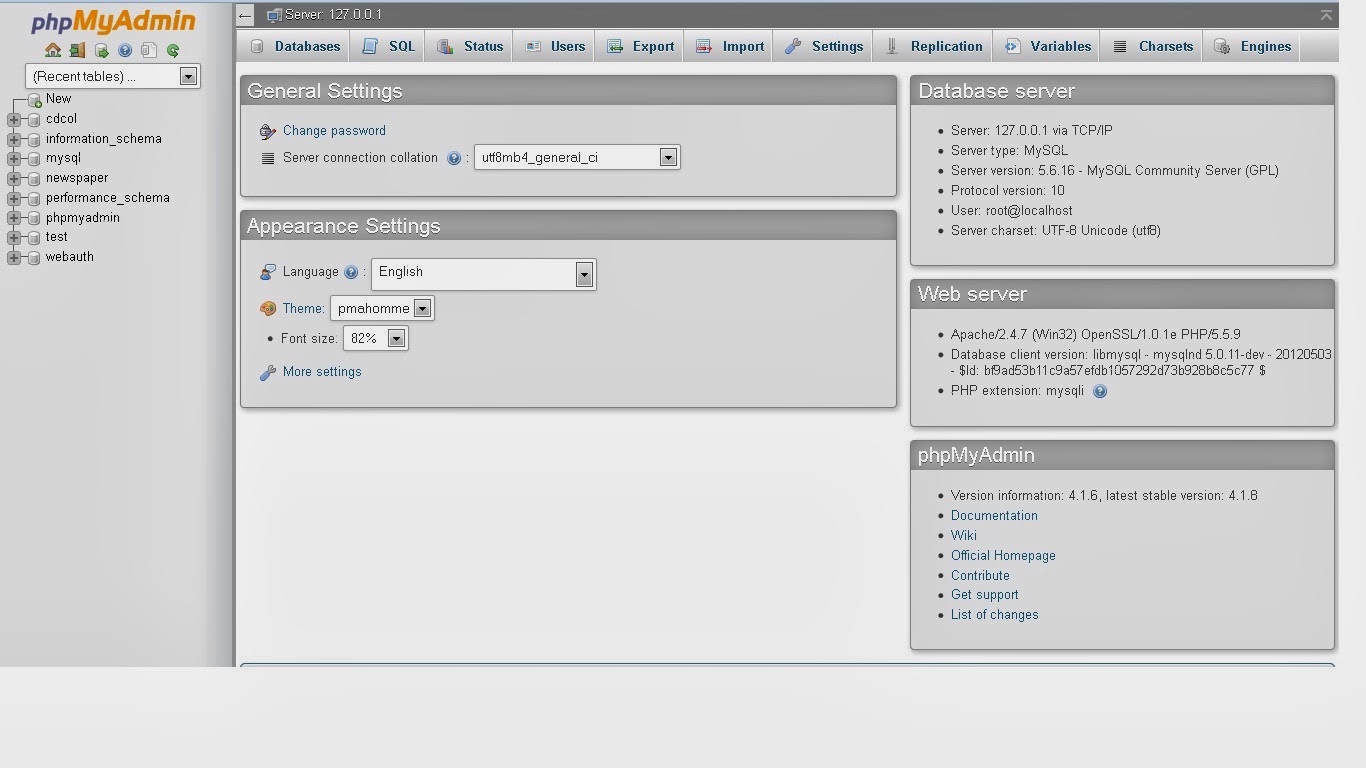Open the Query window icon
The width and height of the screenshot is (1366, 768).
tap(101, 50)
